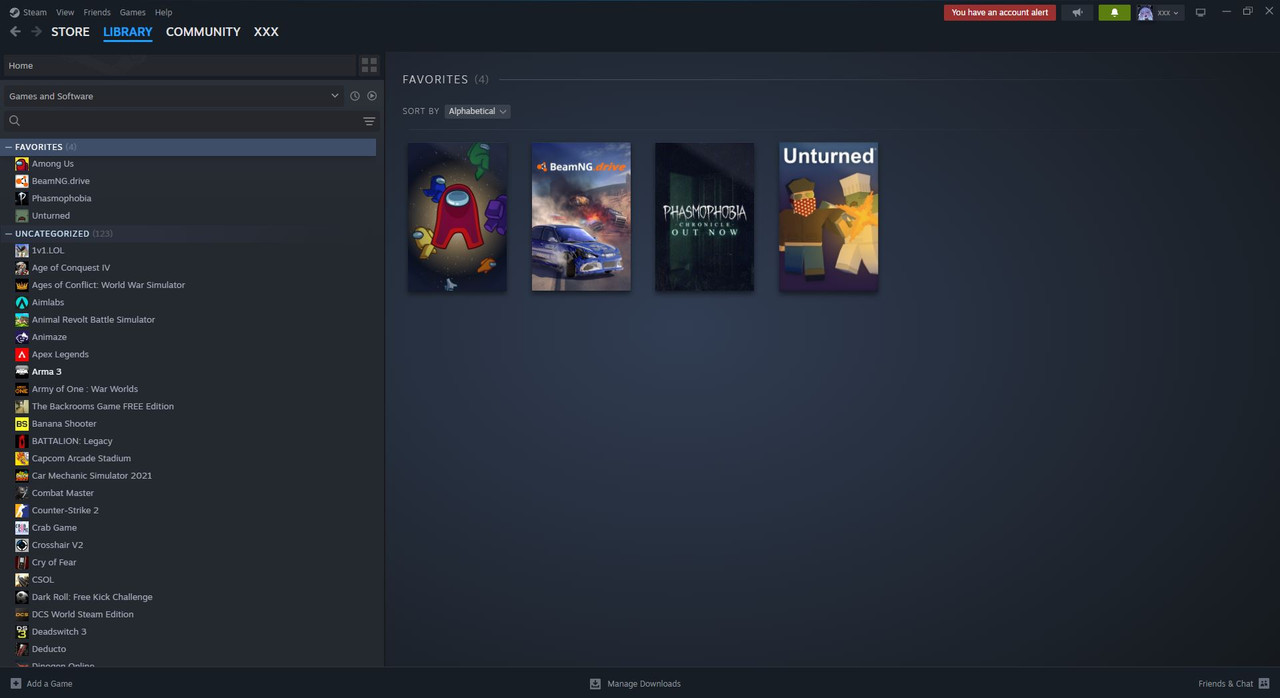This screenshot has height=698, width=1280.
Task: Go to the LIBRARY tab
Action: pyautogui.click(x=128, y=32)
